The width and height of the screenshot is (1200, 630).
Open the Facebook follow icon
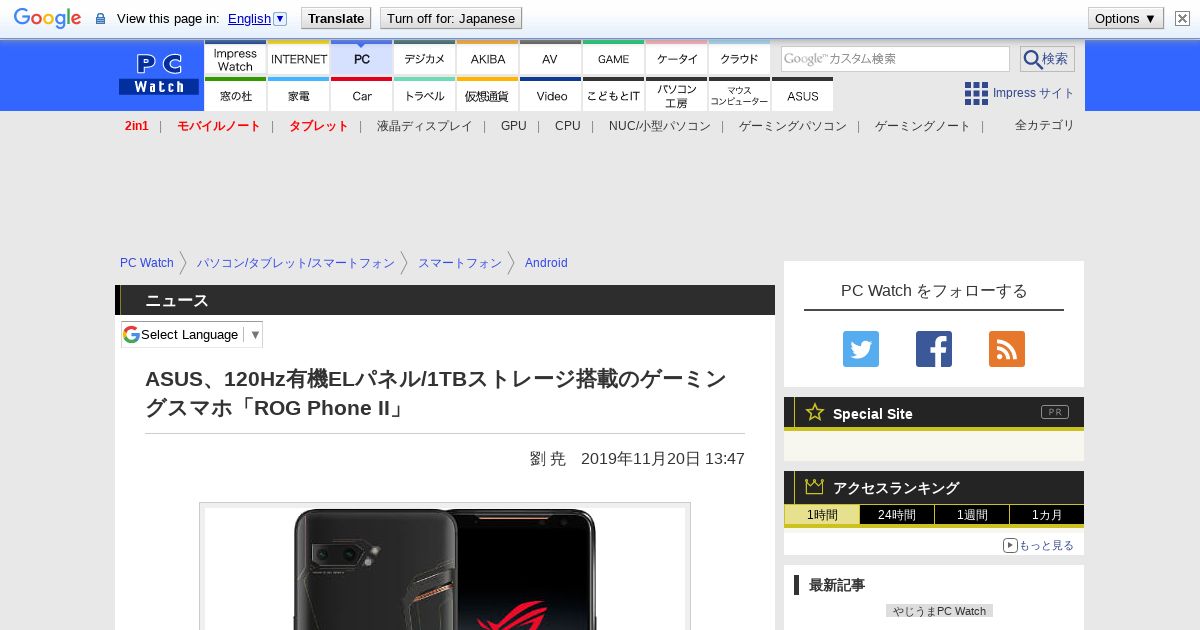934,349
